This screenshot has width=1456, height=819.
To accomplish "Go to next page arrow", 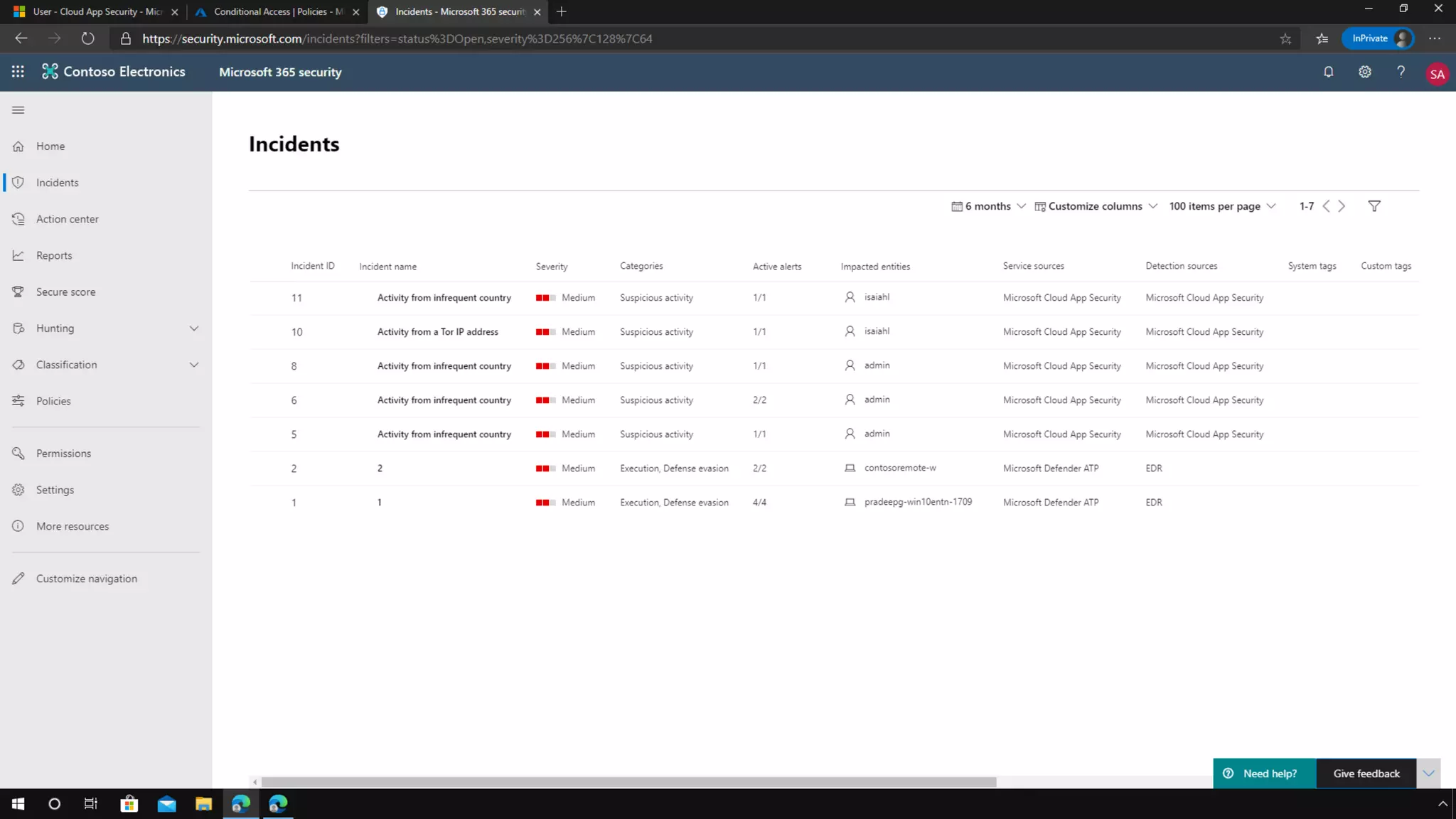I will 1342,206.
